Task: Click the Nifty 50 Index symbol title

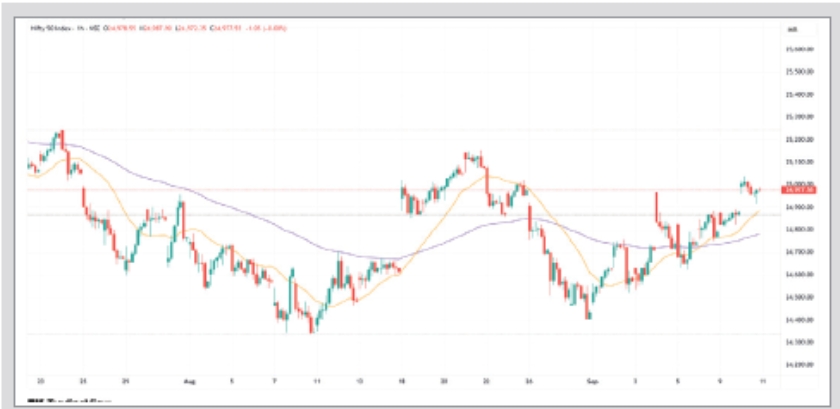Action: [x=50, y=28]
